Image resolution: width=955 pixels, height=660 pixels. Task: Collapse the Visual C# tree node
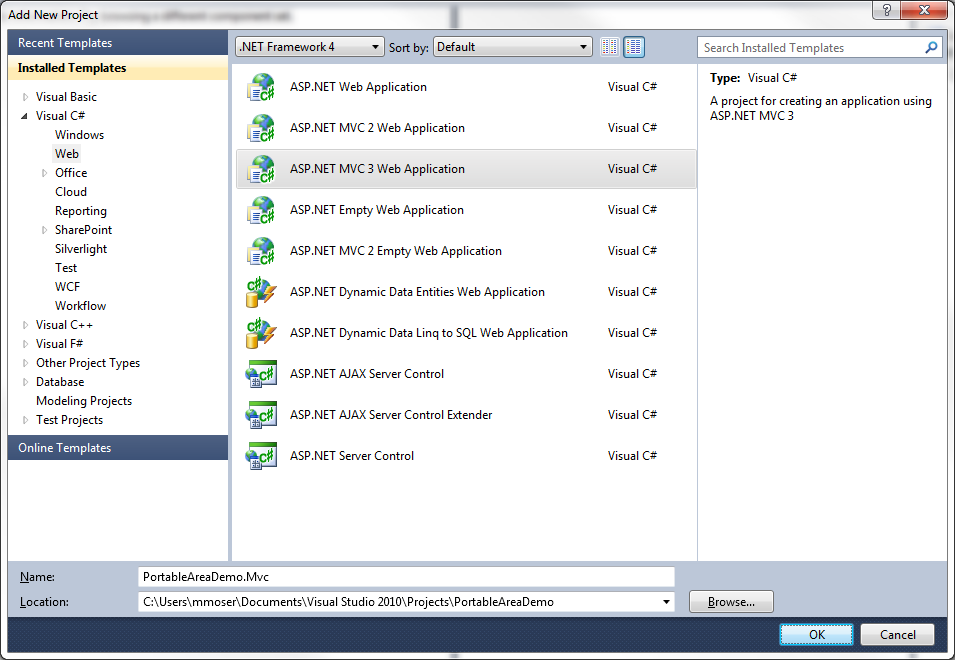24,116
